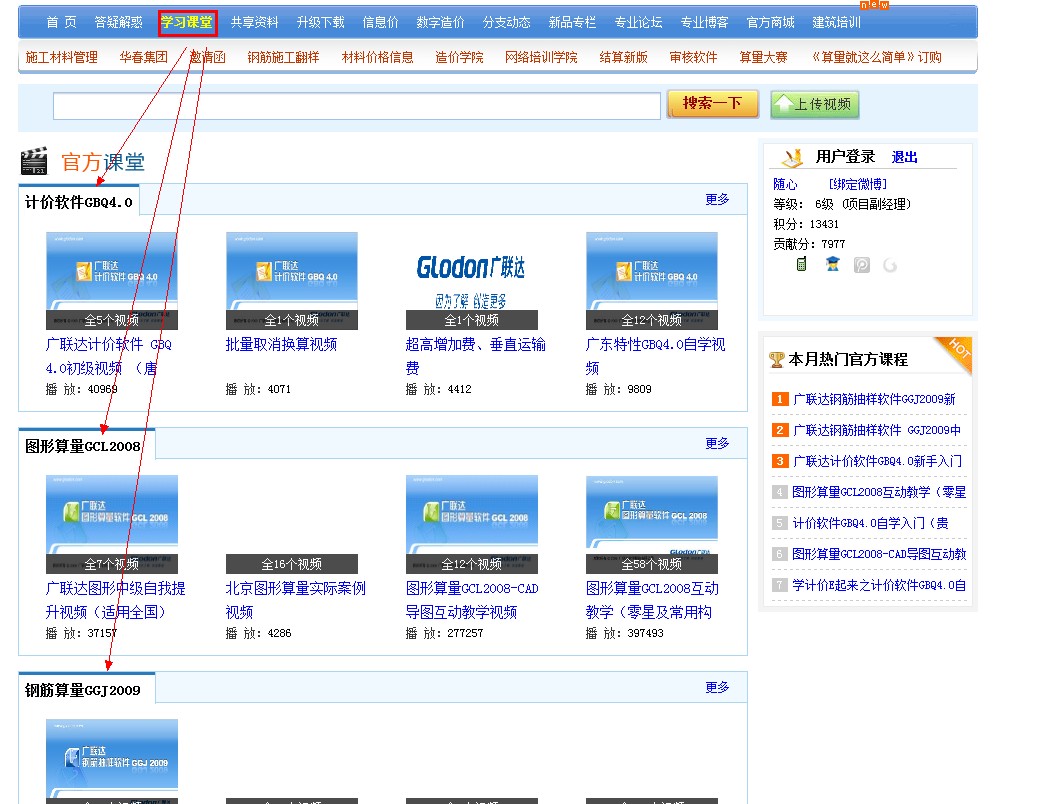Open 共享资料 in top navigation

point(254,23)
